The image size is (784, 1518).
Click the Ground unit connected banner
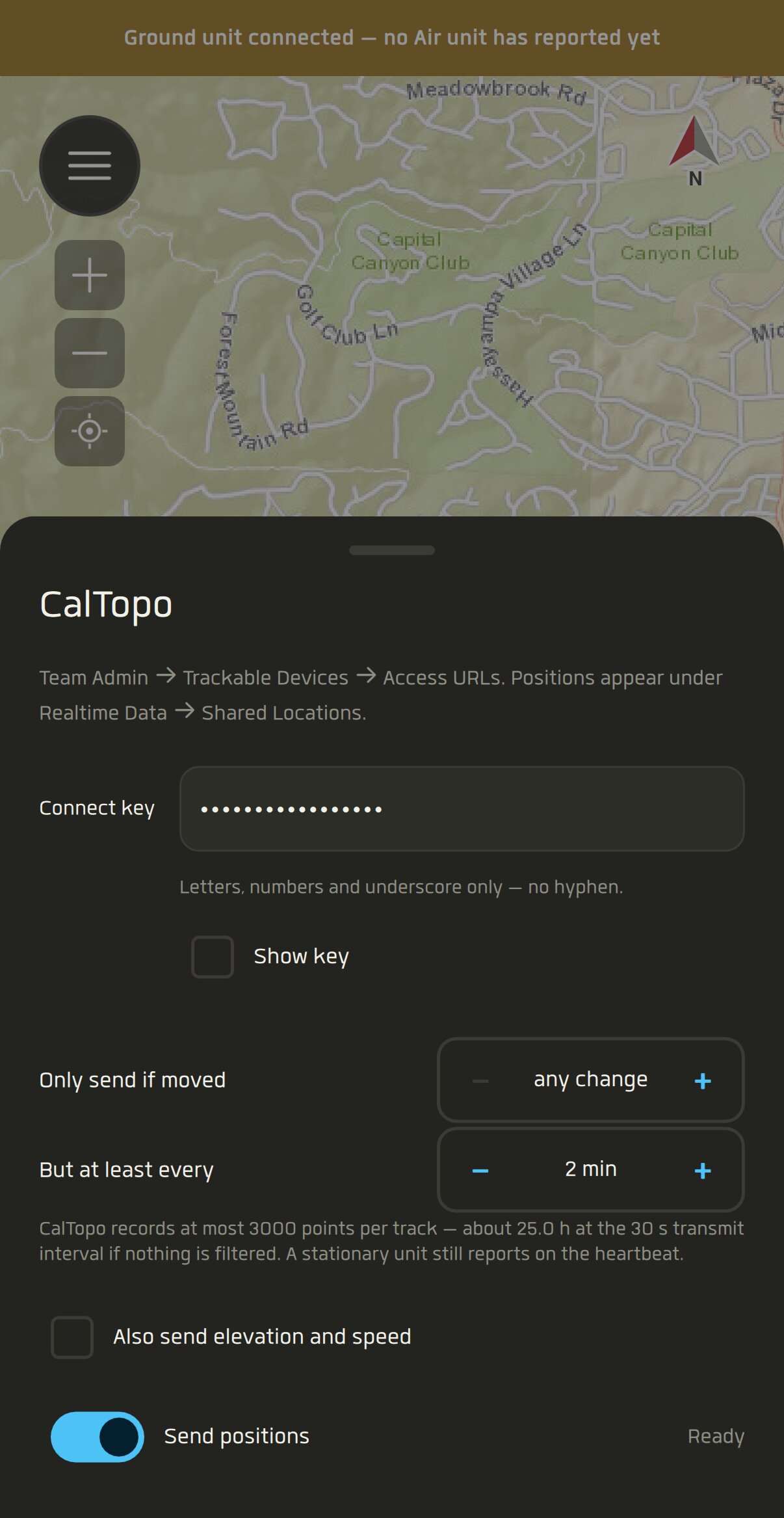(x=392, y=38)
